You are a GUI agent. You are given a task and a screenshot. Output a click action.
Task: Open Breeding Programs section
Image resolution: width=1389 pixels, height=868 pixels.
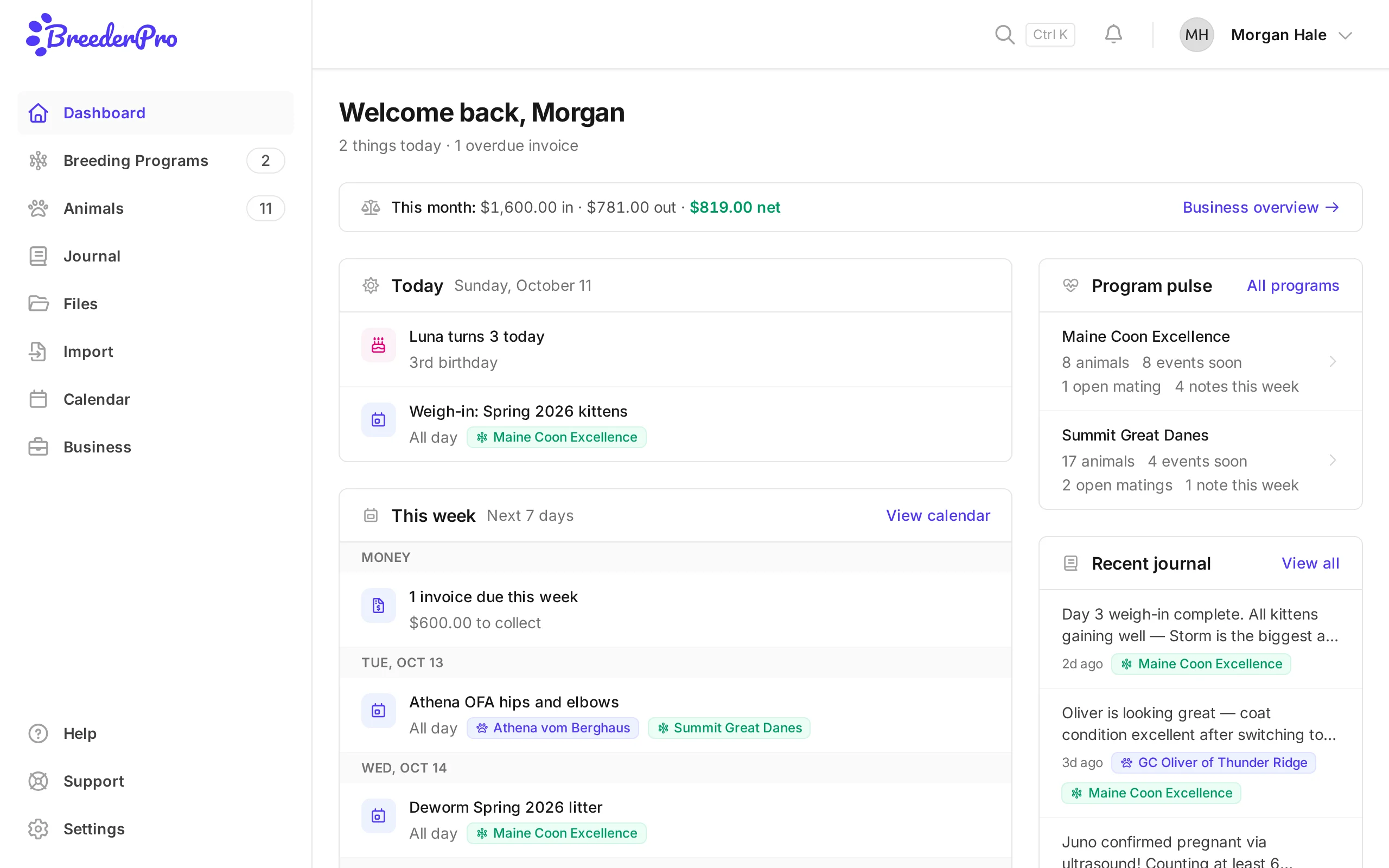pyautogui.click(x=156, y=161)
